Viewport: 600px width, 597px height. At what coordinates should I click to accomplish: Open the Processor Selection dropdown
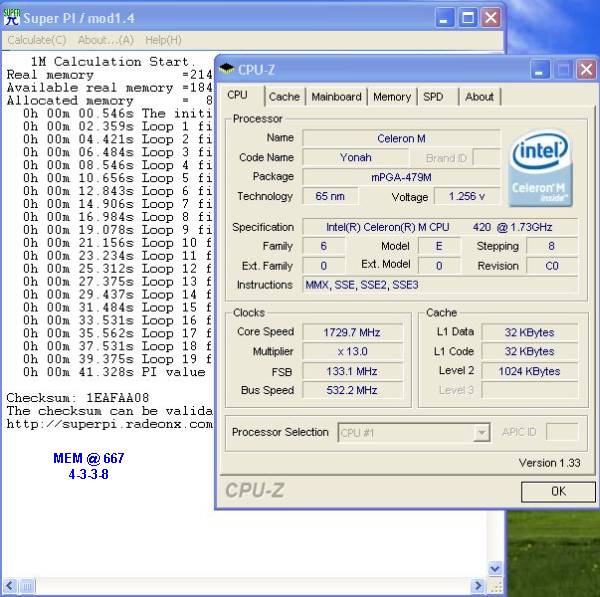coord(414,432)
